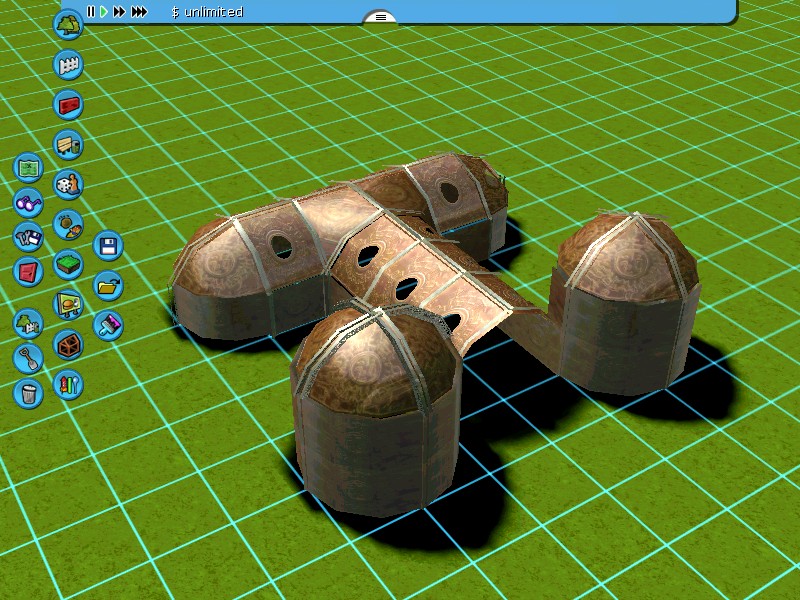The height and width of the screenshot is (600, 800).
Task: Select the white fence scenery icon
Action: coord(68,65)
